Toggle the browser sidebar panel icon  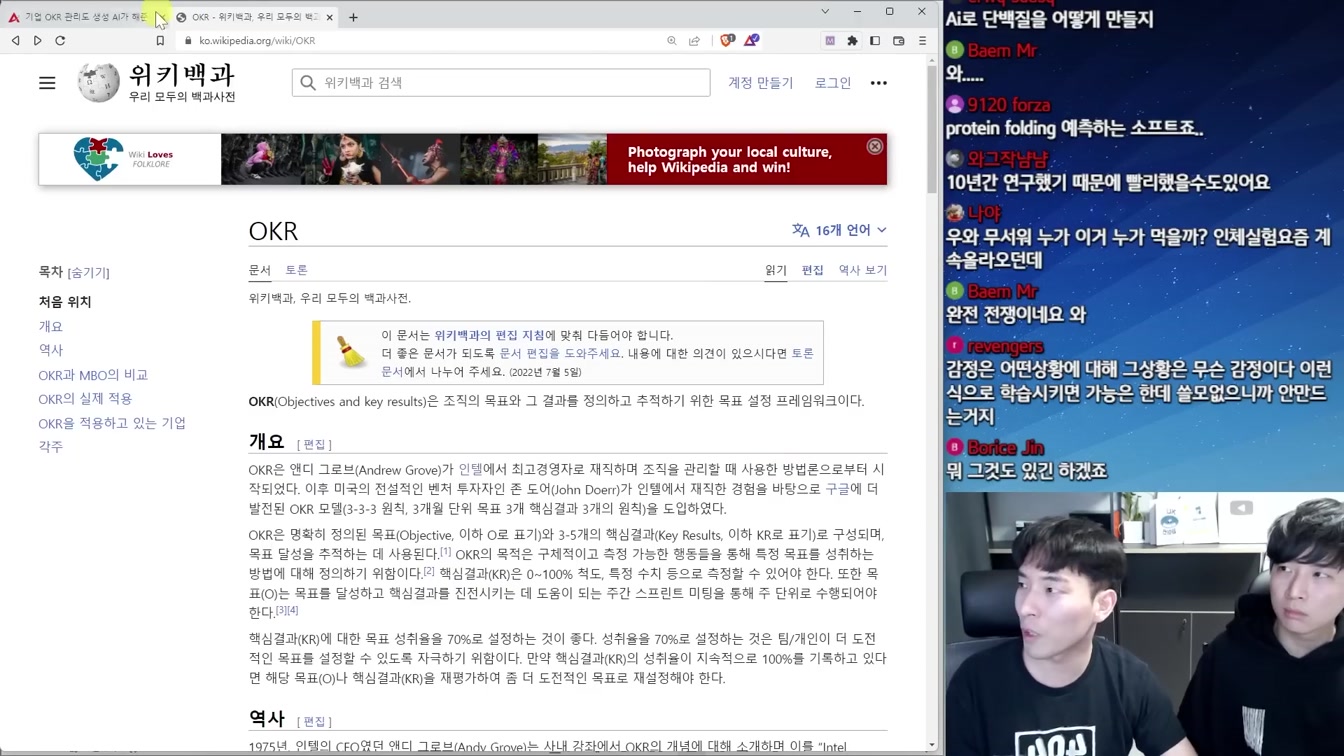875,41
